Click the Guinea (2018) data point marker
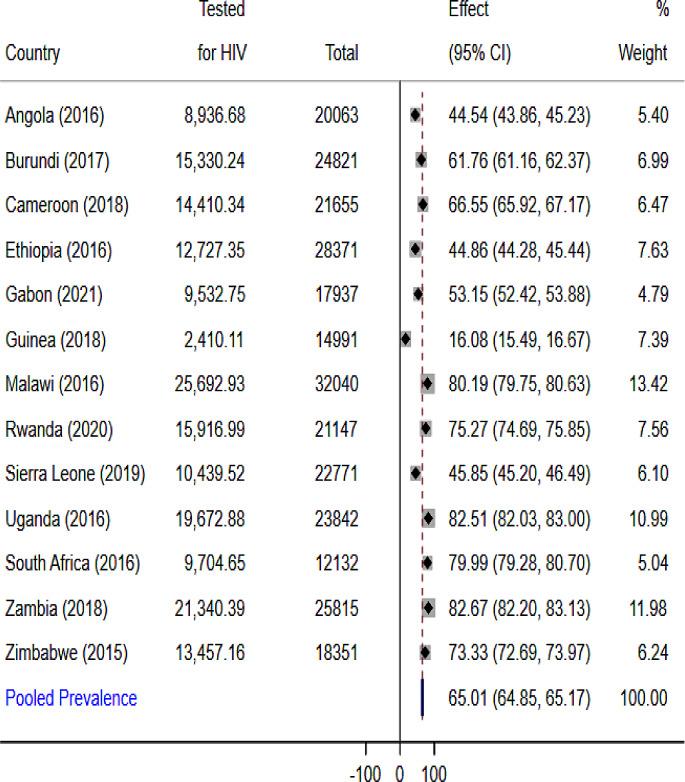685x782 pixels. [405, 339]
